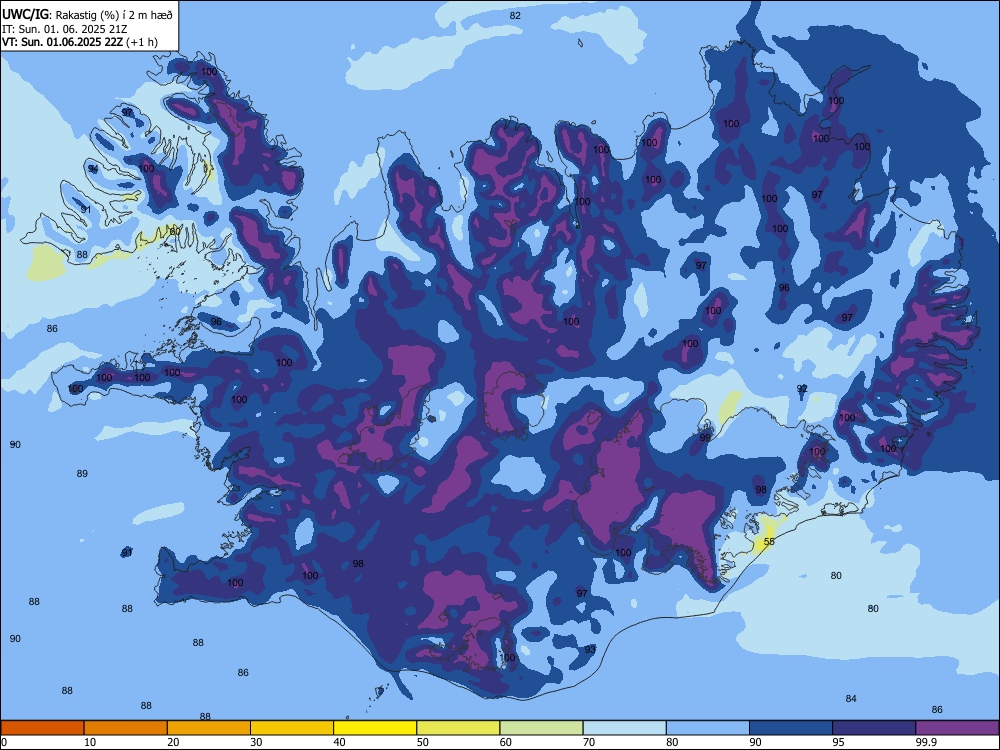Select the indigo 95–99.9 legend swatch

coord(874,728)
